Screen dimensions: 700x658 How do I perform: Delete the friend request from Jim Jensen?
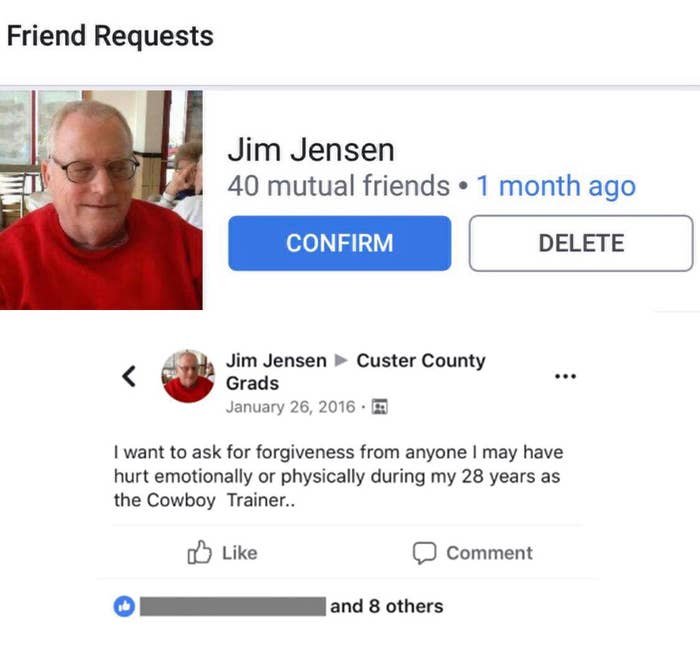(x=581, y=243)
